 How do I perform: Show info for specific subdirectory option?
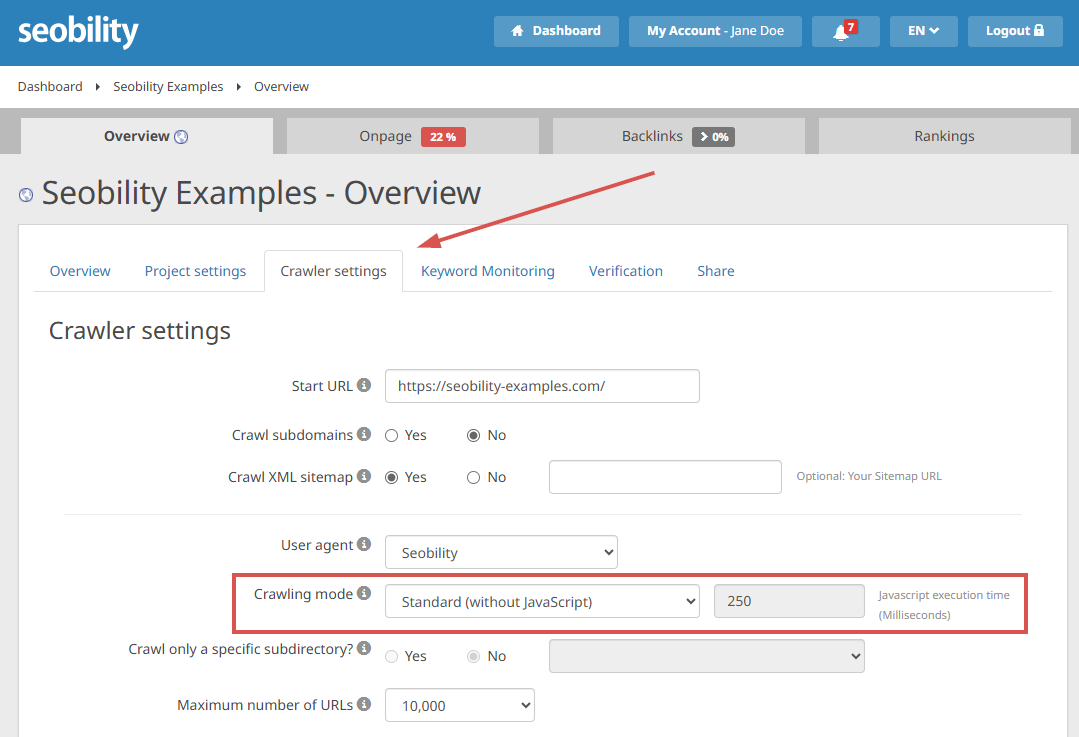click(x=364, y=648)
